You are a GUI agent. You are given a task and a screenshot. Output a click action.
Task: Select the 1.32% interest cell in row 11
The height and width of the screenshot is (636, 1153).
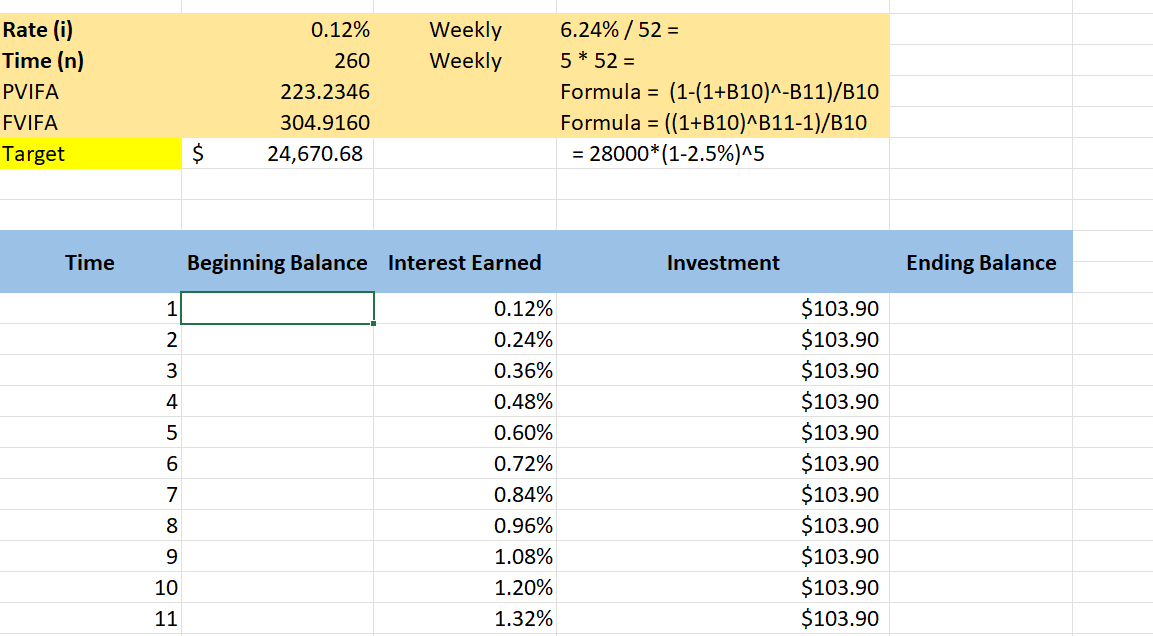tap(465, 618)
